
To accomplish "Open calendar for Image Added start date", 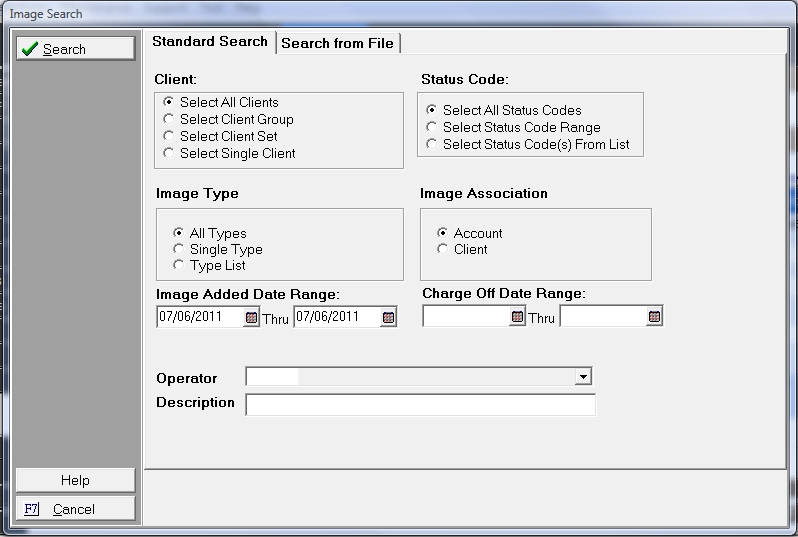I will [251, 317].
